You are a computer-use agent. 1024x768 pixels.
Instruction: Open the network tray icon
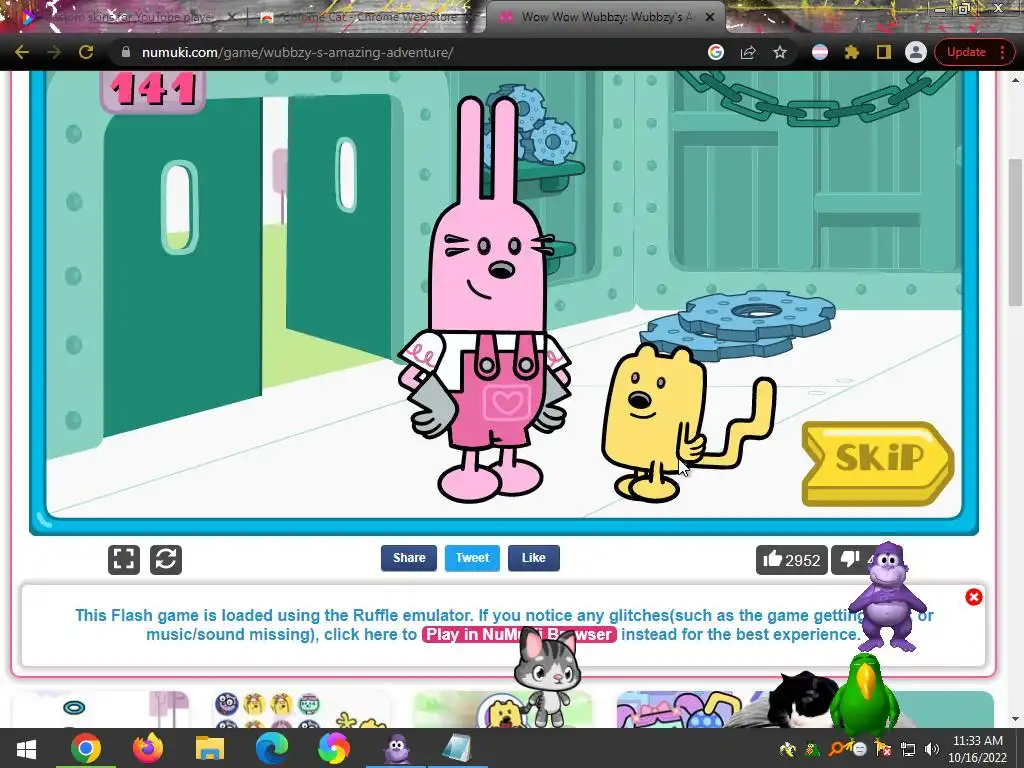tap(908, 749)
